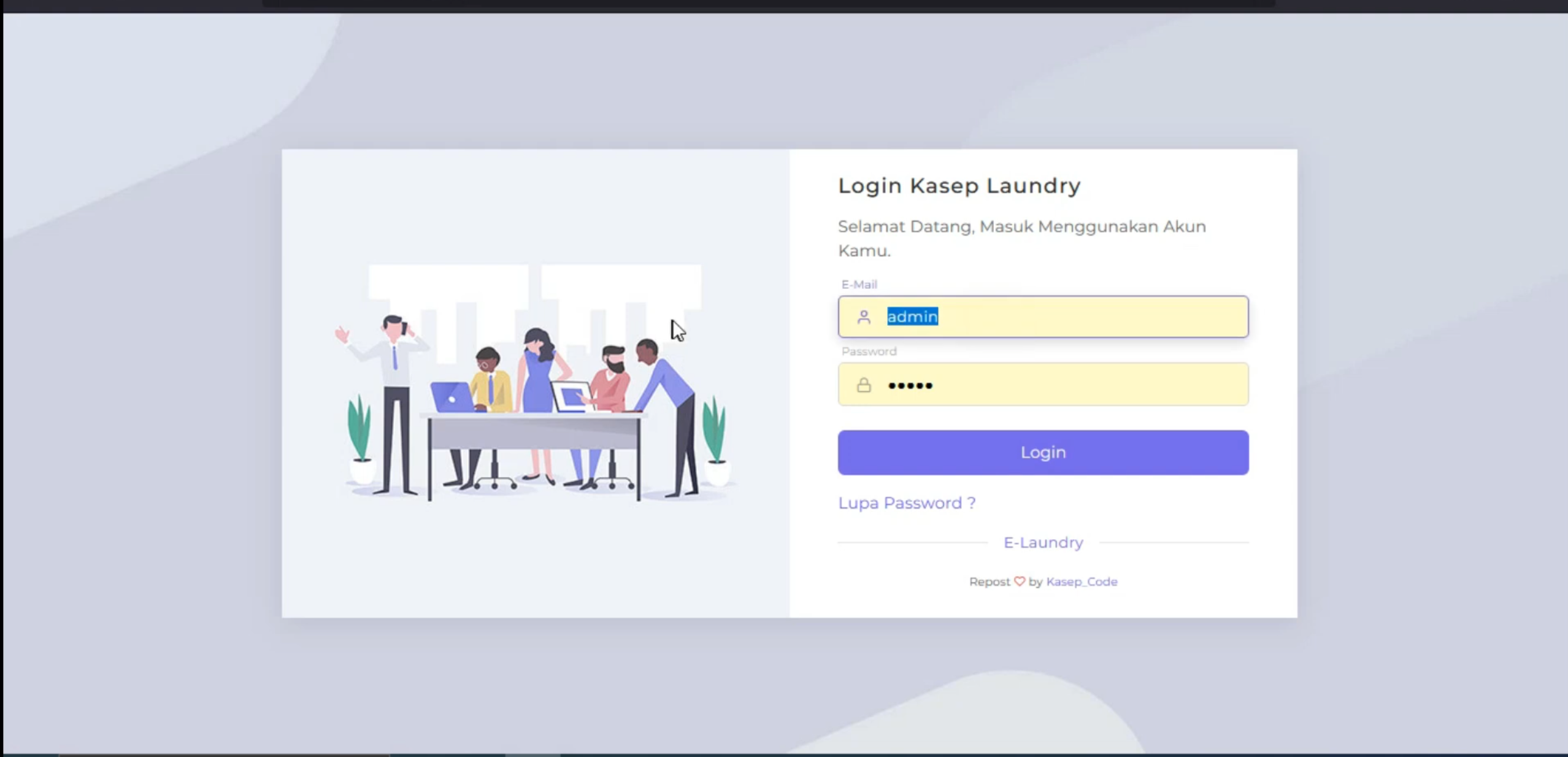The image size is (1568, 757).
Task: Click the Password field label
Action: [x=869, y=352]
